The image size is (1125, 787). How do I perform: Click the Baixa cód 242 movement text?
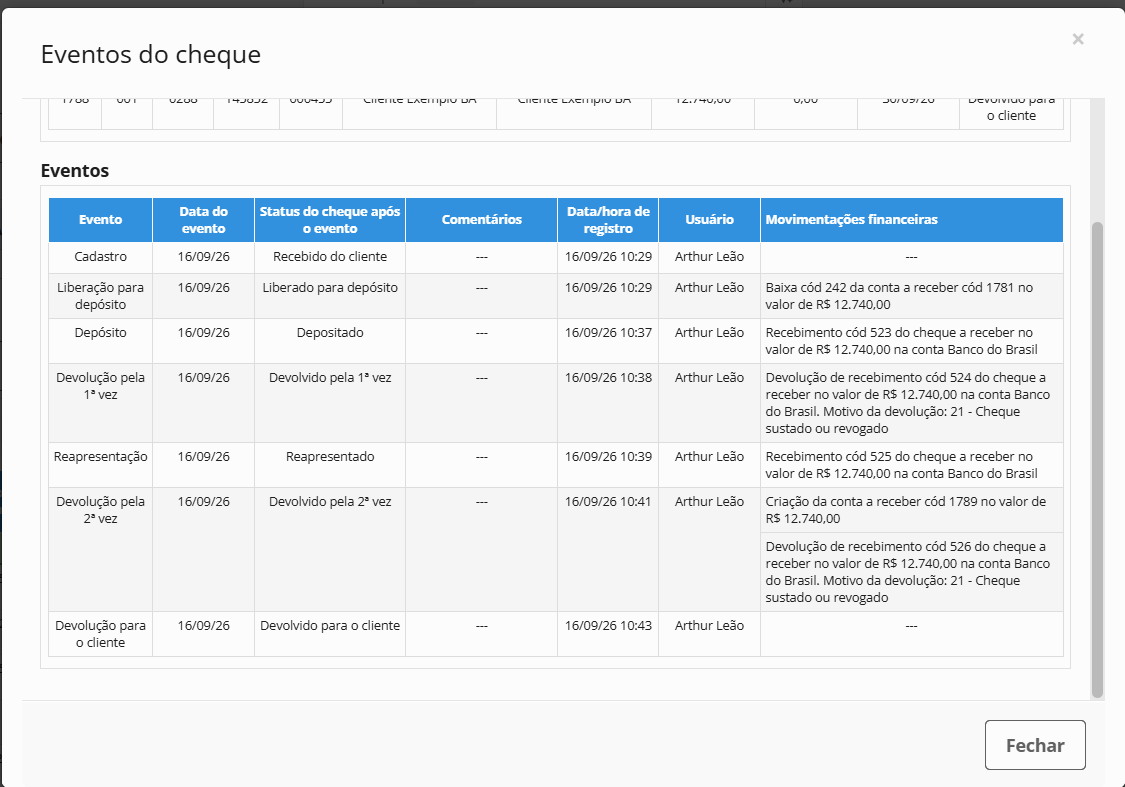[x=899, y=296]
